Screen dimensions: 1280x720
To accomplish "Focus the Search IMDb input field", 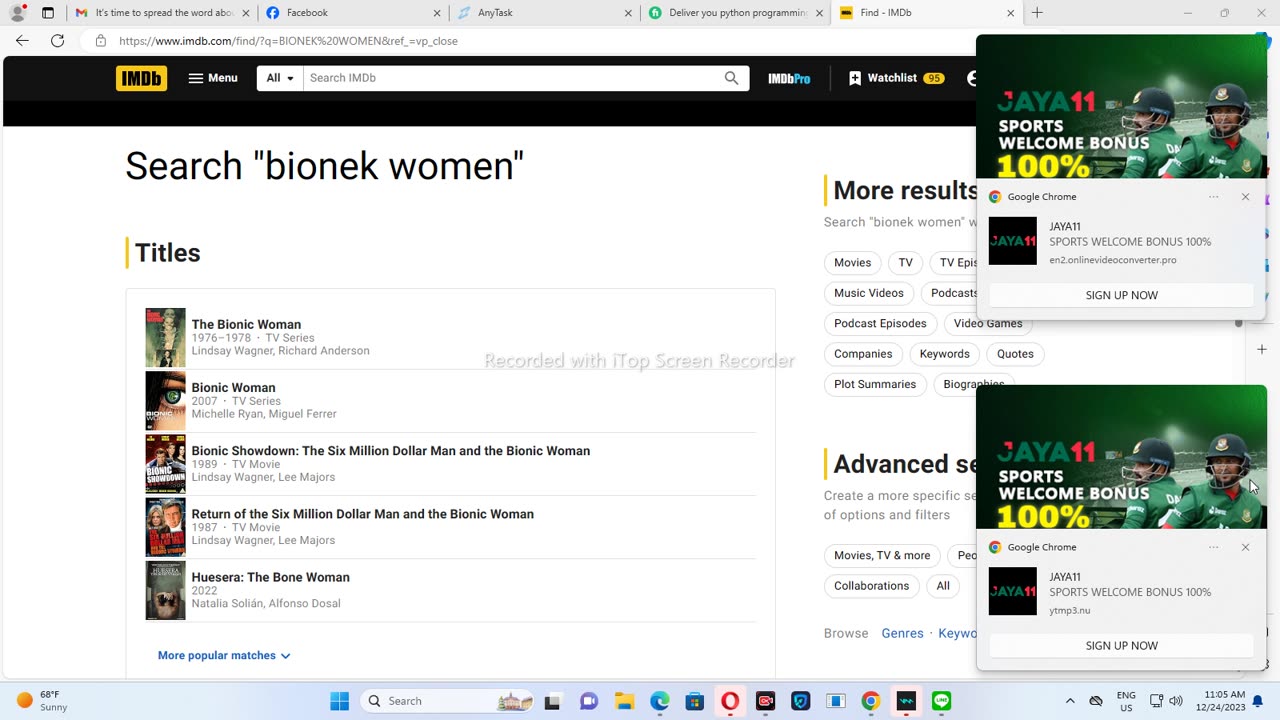I will pos(512,78).
